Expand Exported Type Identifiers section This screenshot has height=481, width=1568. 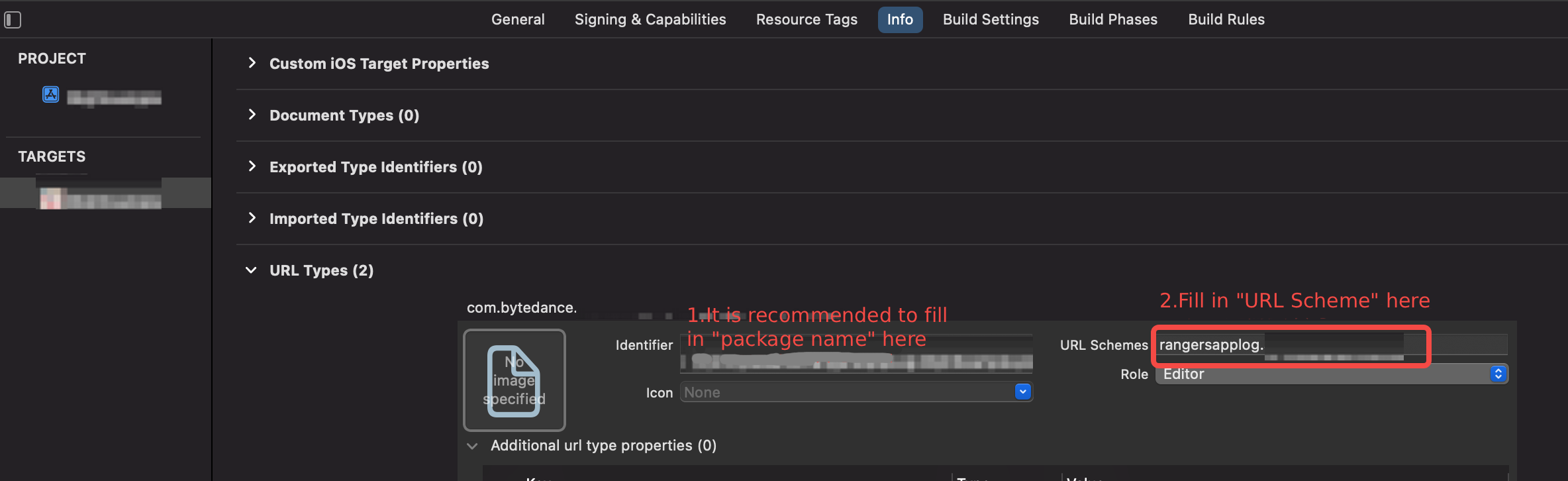coord(252,166)
